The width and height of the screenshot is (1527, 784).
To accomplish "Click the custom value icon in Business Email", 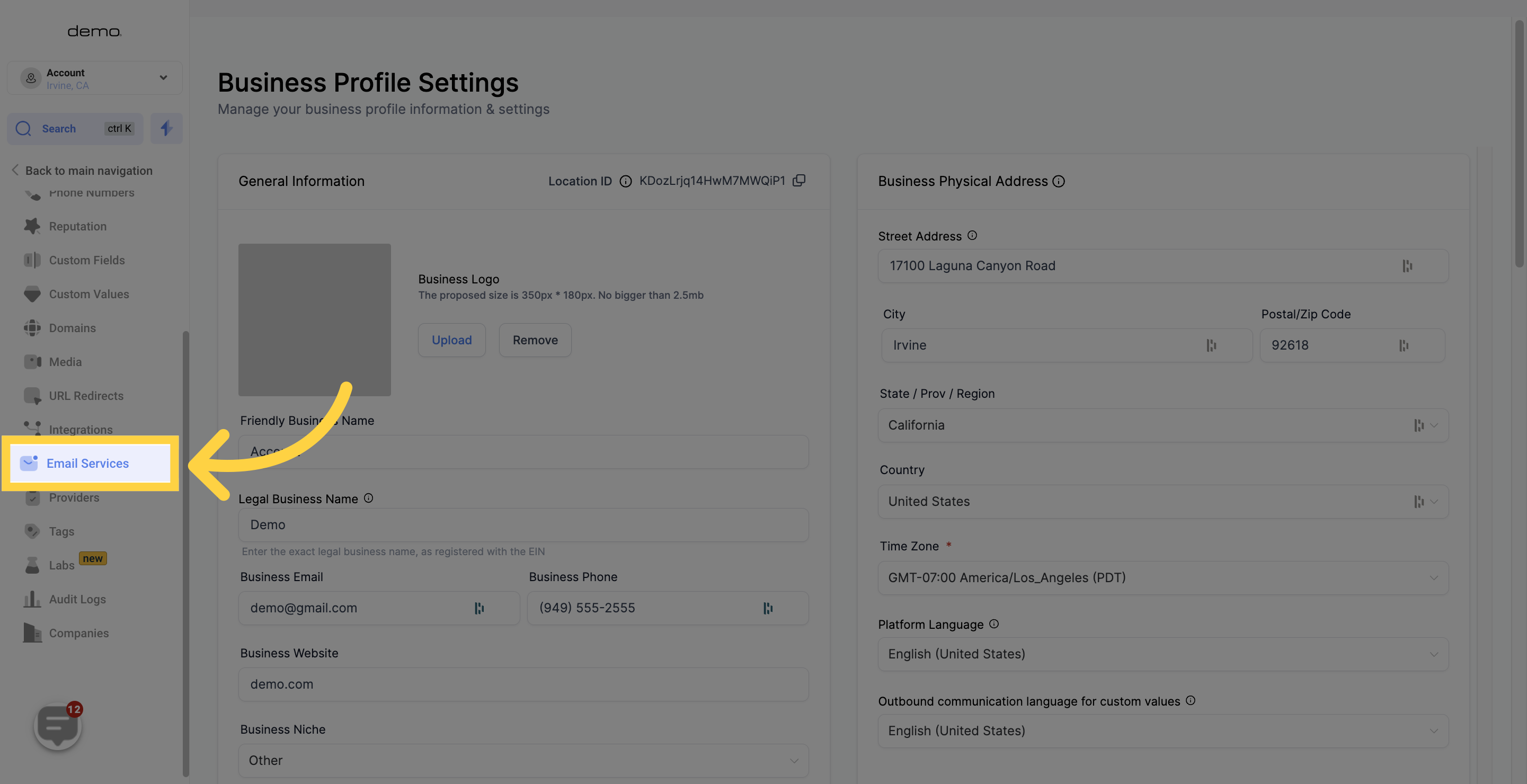I will click(479, 608).
